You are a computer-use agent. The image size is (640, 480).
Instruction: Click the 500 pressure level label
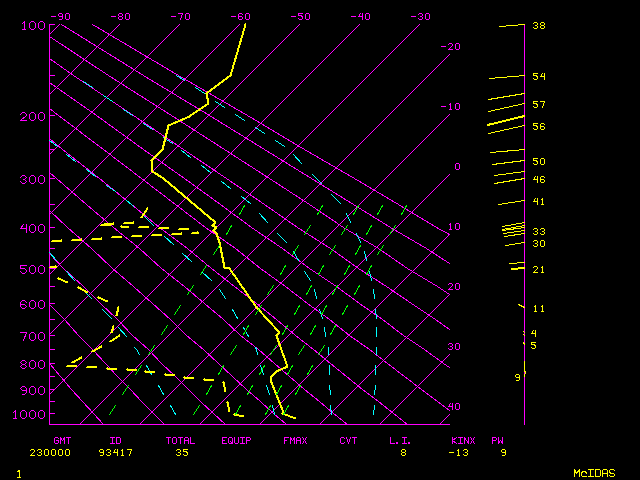tap(33, 269)
